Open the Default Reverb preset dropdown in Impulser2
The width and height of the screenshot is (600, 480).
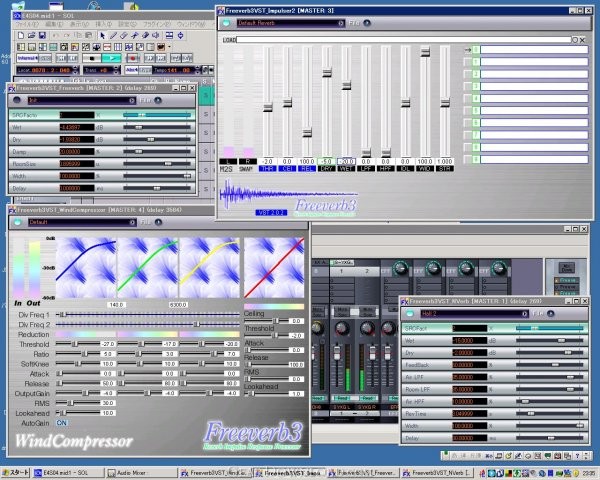tap(290, 23)
